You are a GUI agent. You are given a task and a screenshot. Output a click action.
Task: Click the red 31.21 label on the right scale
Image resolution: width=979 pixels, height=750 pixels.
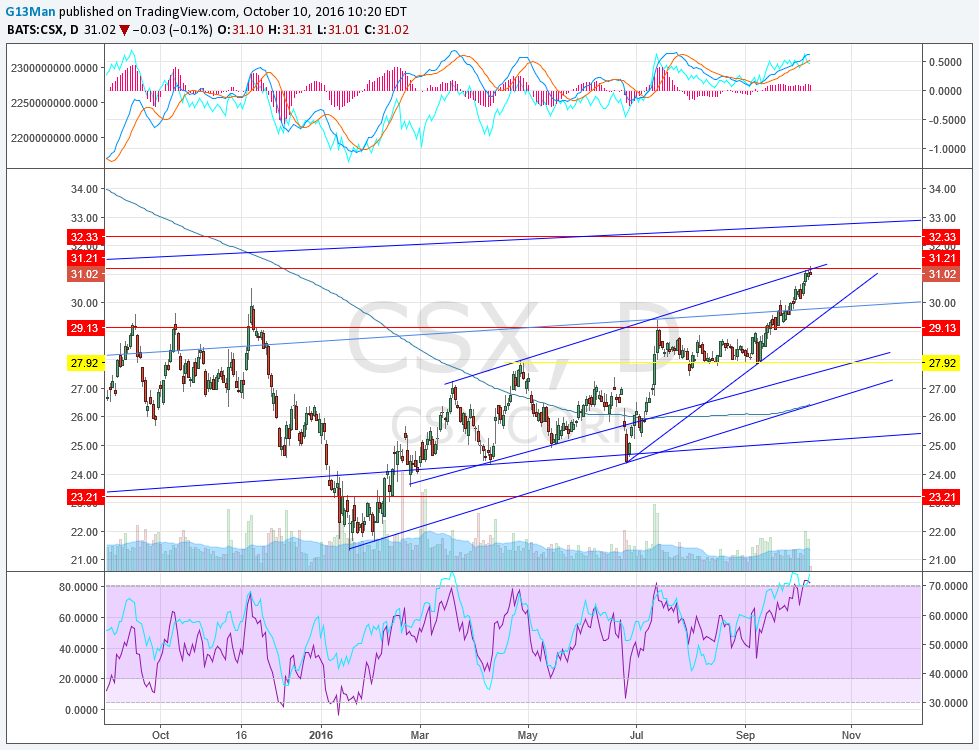941,258
